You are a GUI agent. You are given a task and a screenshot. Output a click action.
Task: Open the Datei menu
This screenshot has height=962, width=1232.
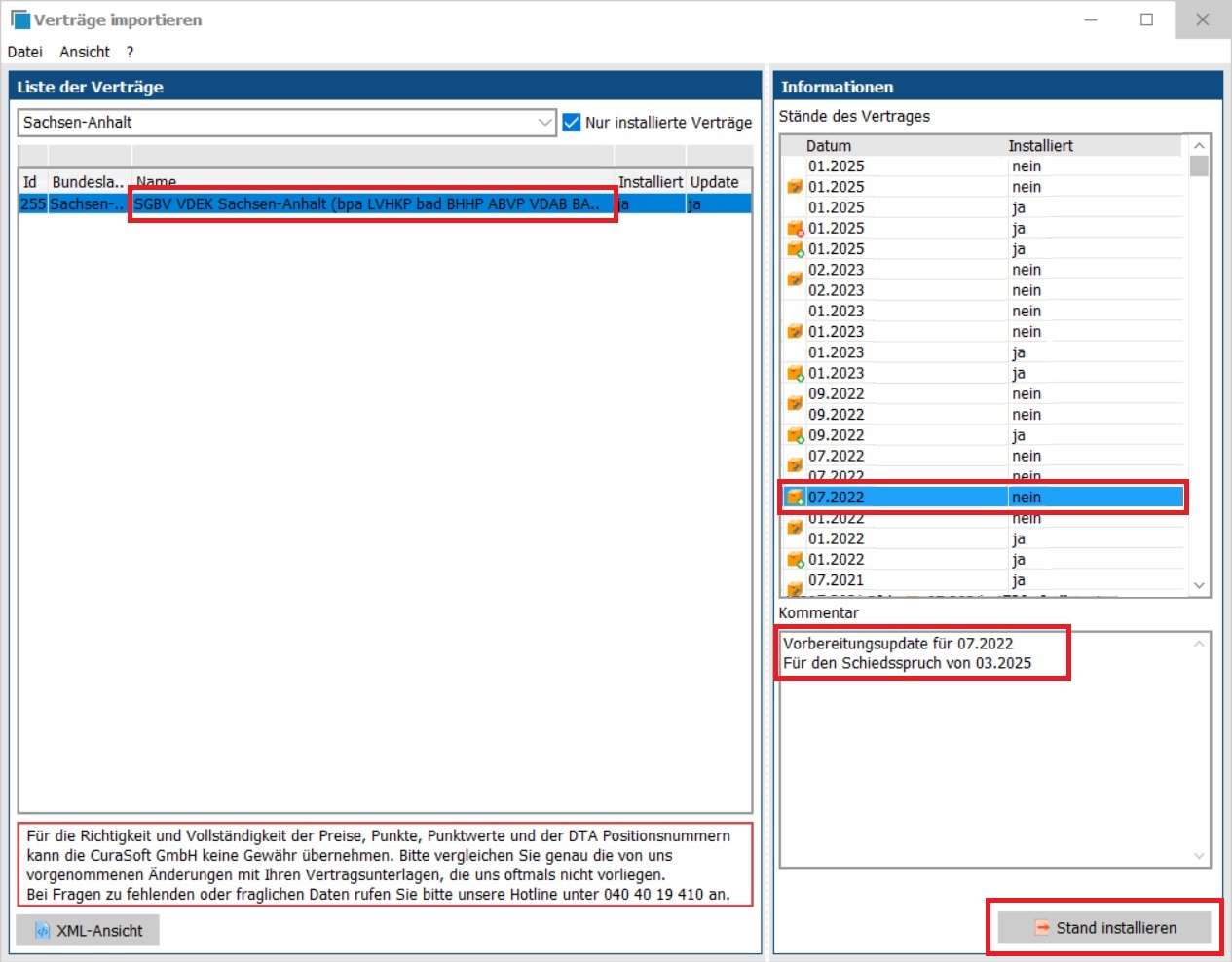(24, 52)
